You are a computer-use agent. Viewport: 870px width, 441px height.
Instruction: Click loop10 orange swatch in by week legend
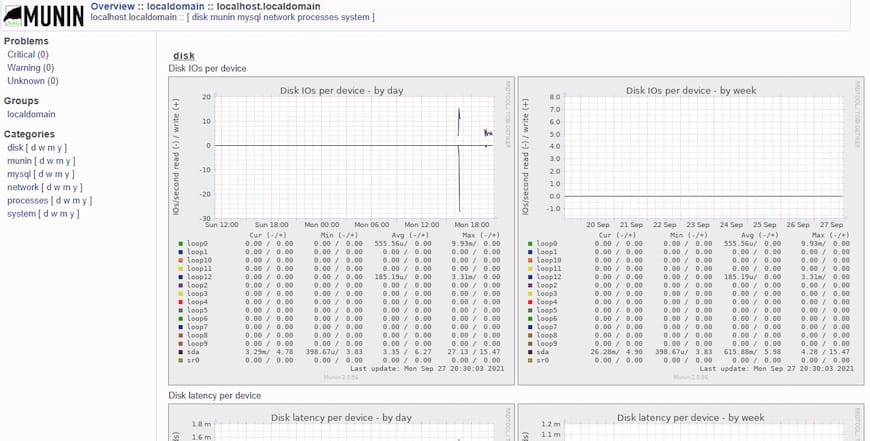[530, 260]
